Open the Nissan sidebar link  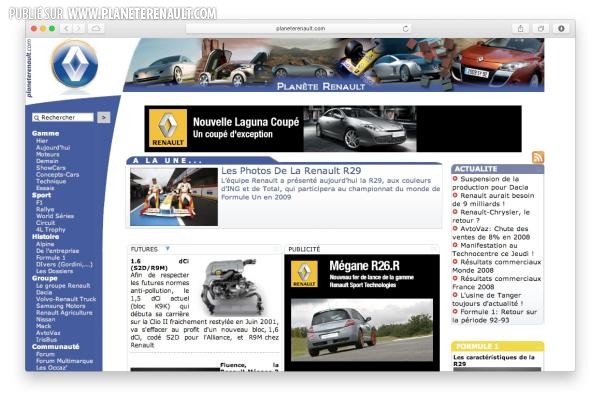pos(45,319)
